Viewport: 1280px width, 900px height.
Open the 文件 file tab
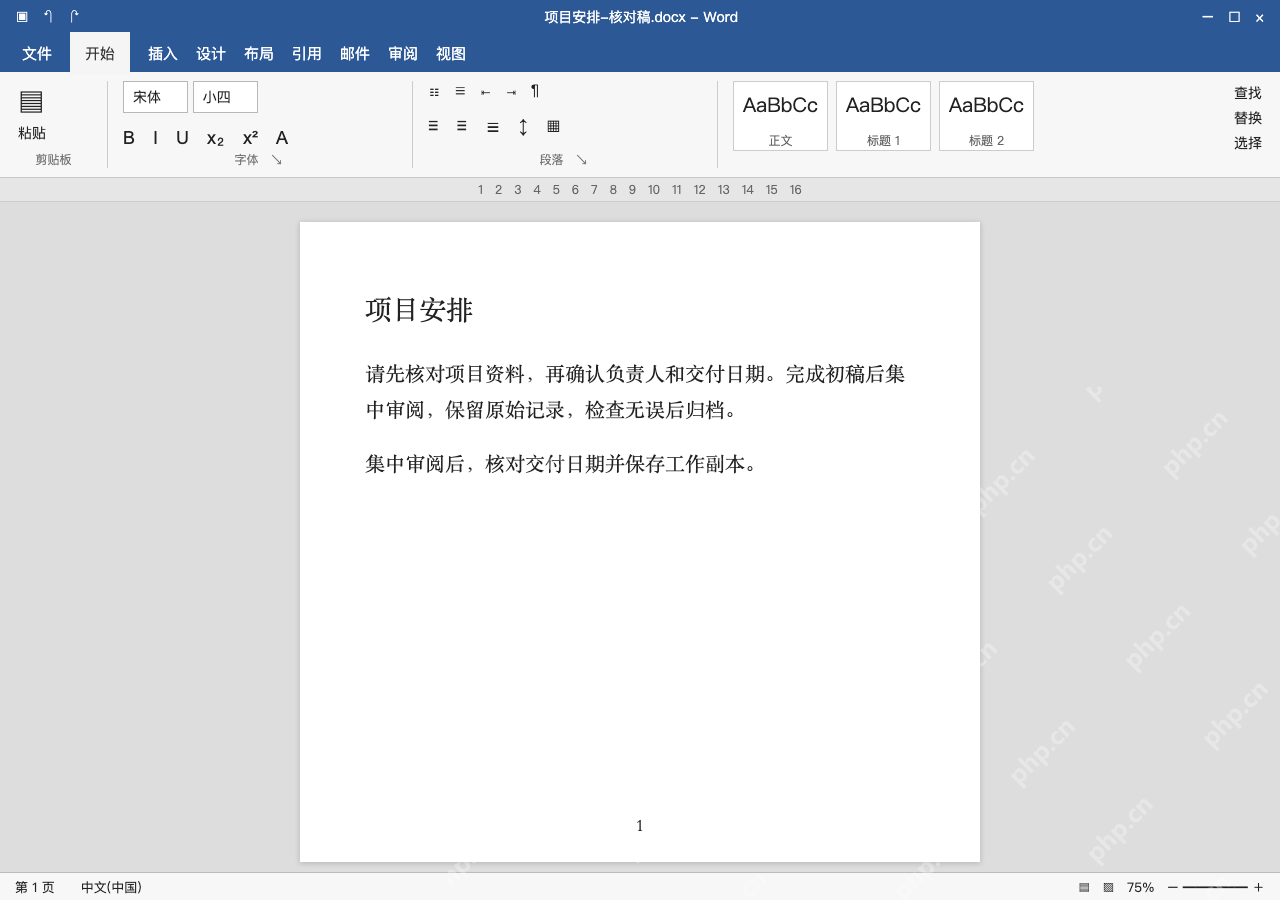tap(37, 54)
